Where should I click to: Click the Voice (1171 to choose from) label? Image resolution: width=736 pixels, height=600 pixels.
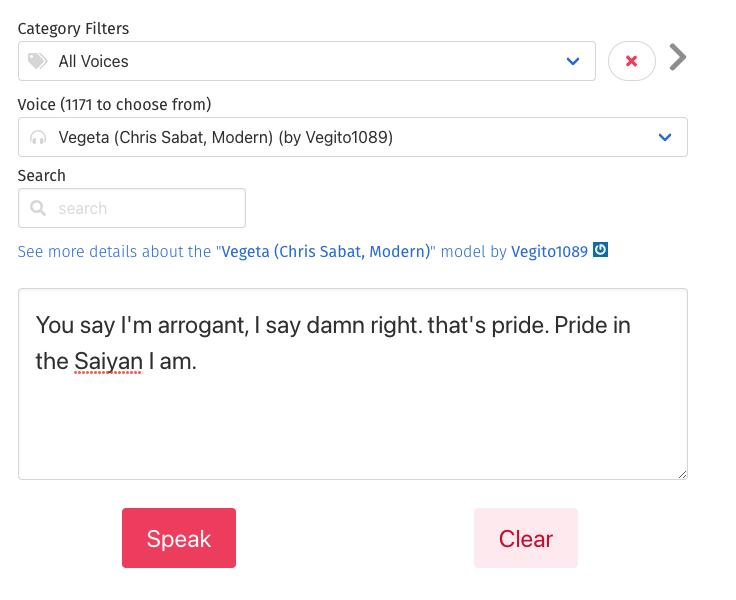[114, 105]
